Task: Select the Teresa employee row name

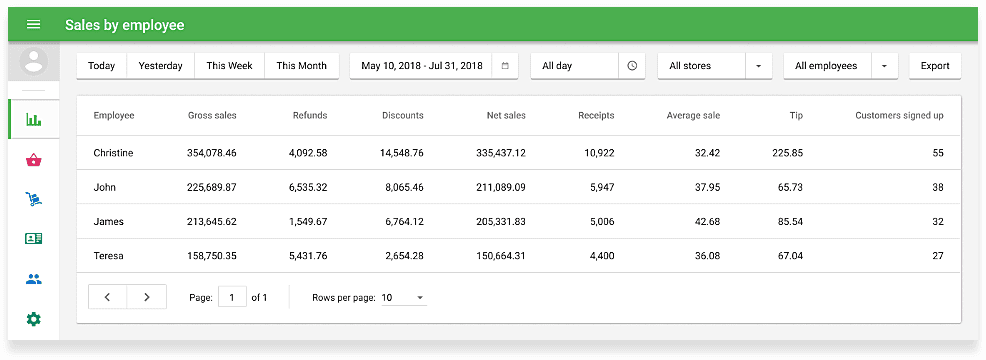Action: (108, 256)
